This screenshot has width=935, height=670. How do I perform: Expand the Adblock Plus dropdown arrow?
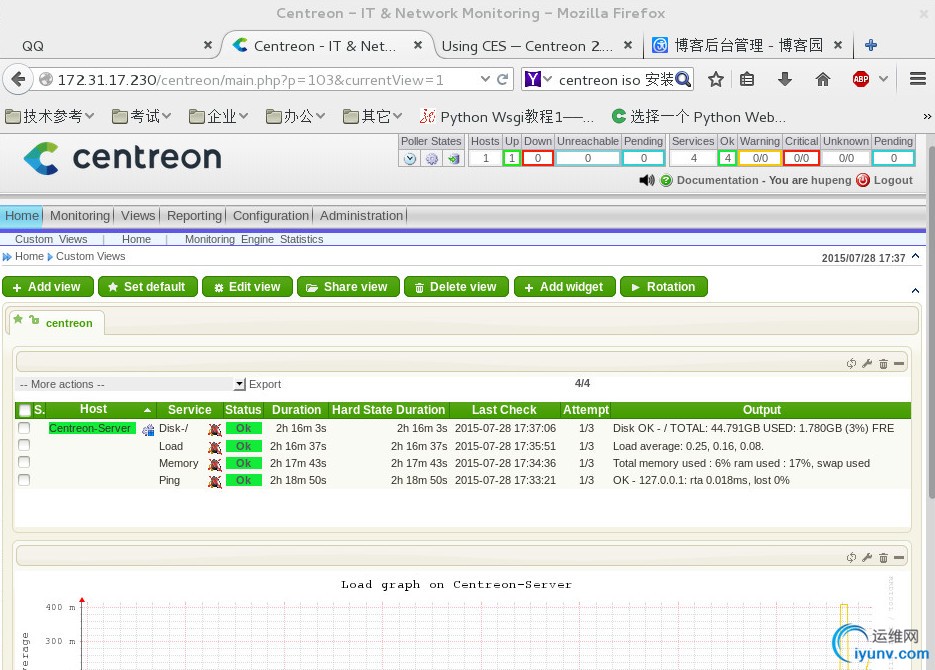(883, 79)
